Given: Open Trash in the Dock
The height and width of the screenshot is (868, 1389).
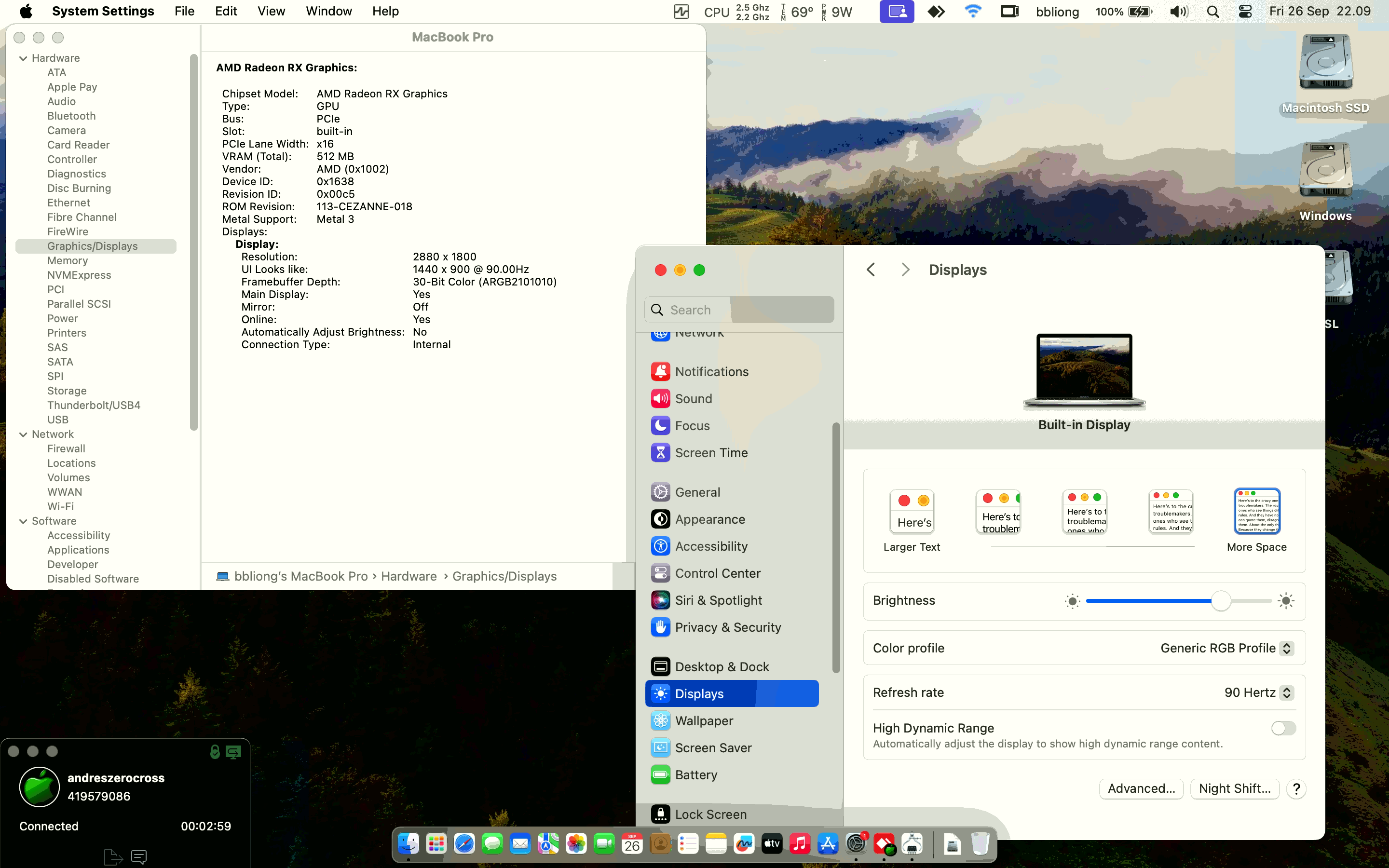Looking at the screenshot, I should pyautogui.click(x=980, y=844).
